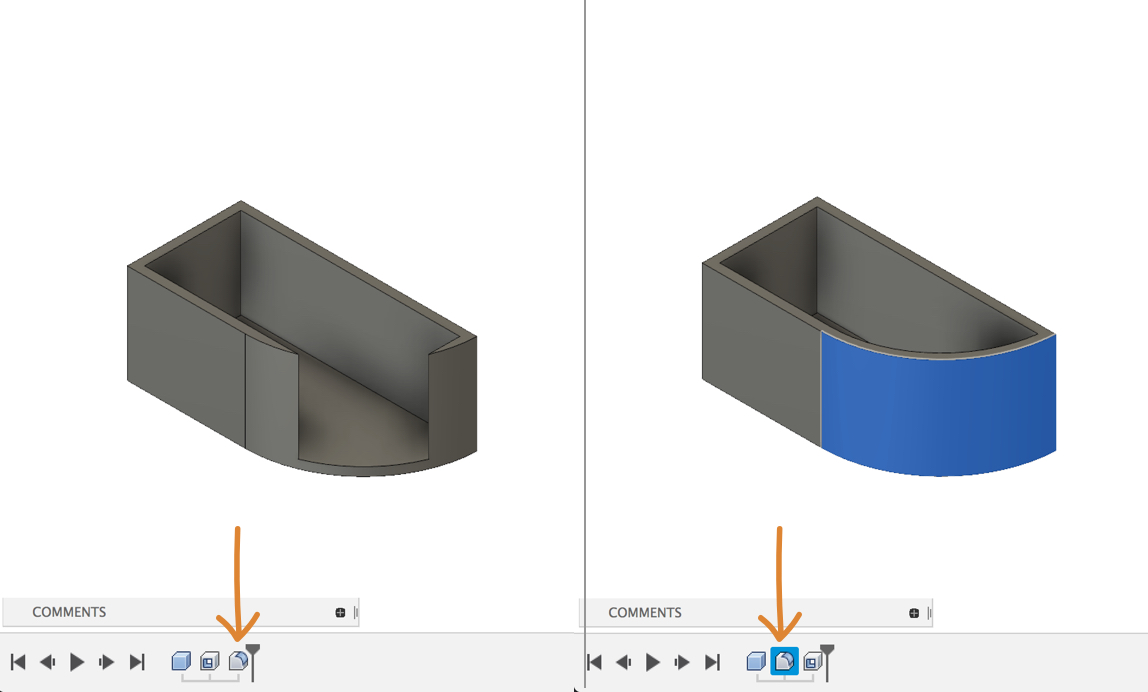Image resolution: width=1148 pixels, height=692 pixels.
Task: Play the right panel's timeline
Action: coord(652,662)
